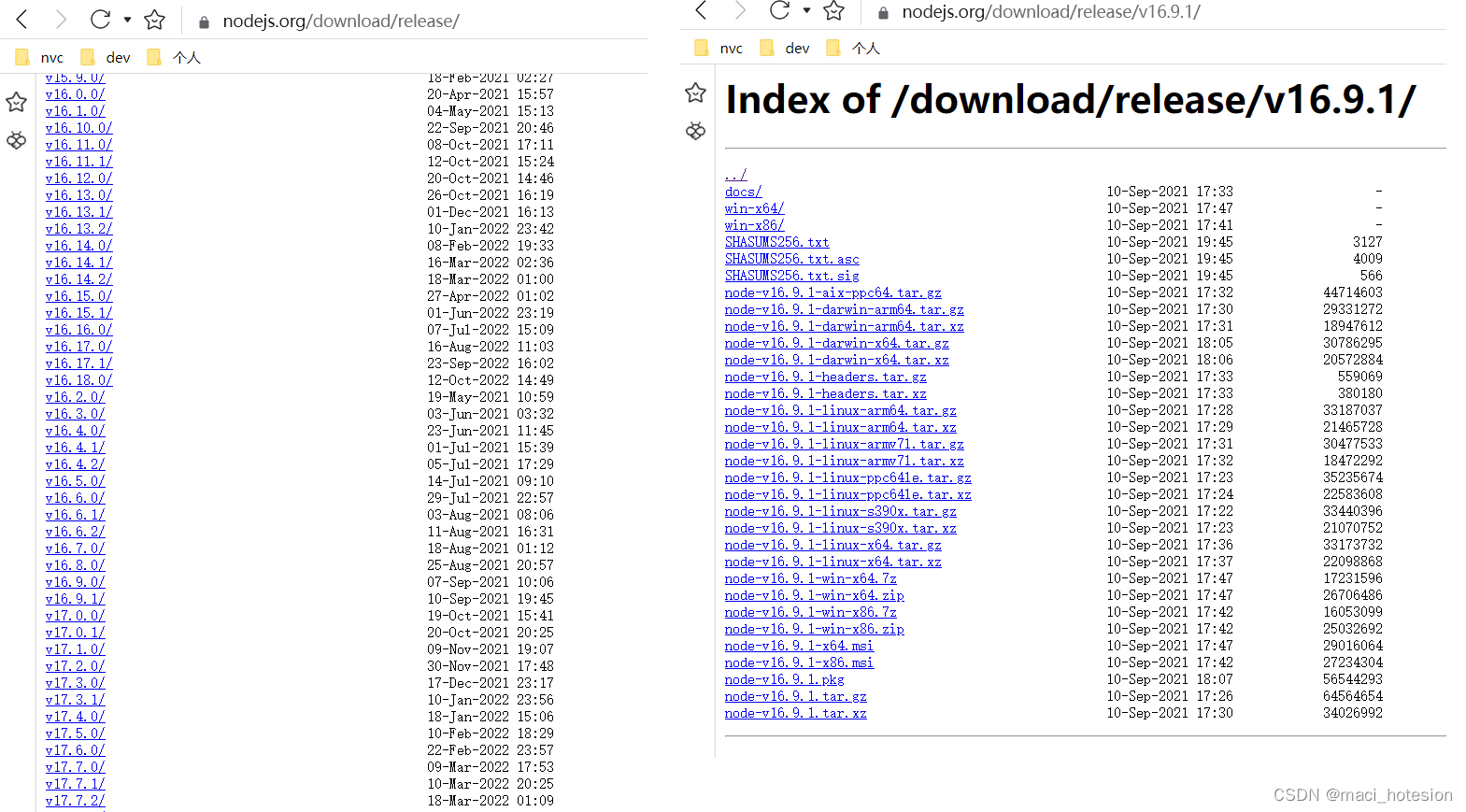Download node-v16.9.1-win-x64.zip
The height and width of the screenshot is (812, 1466).
tap(814, 595)
